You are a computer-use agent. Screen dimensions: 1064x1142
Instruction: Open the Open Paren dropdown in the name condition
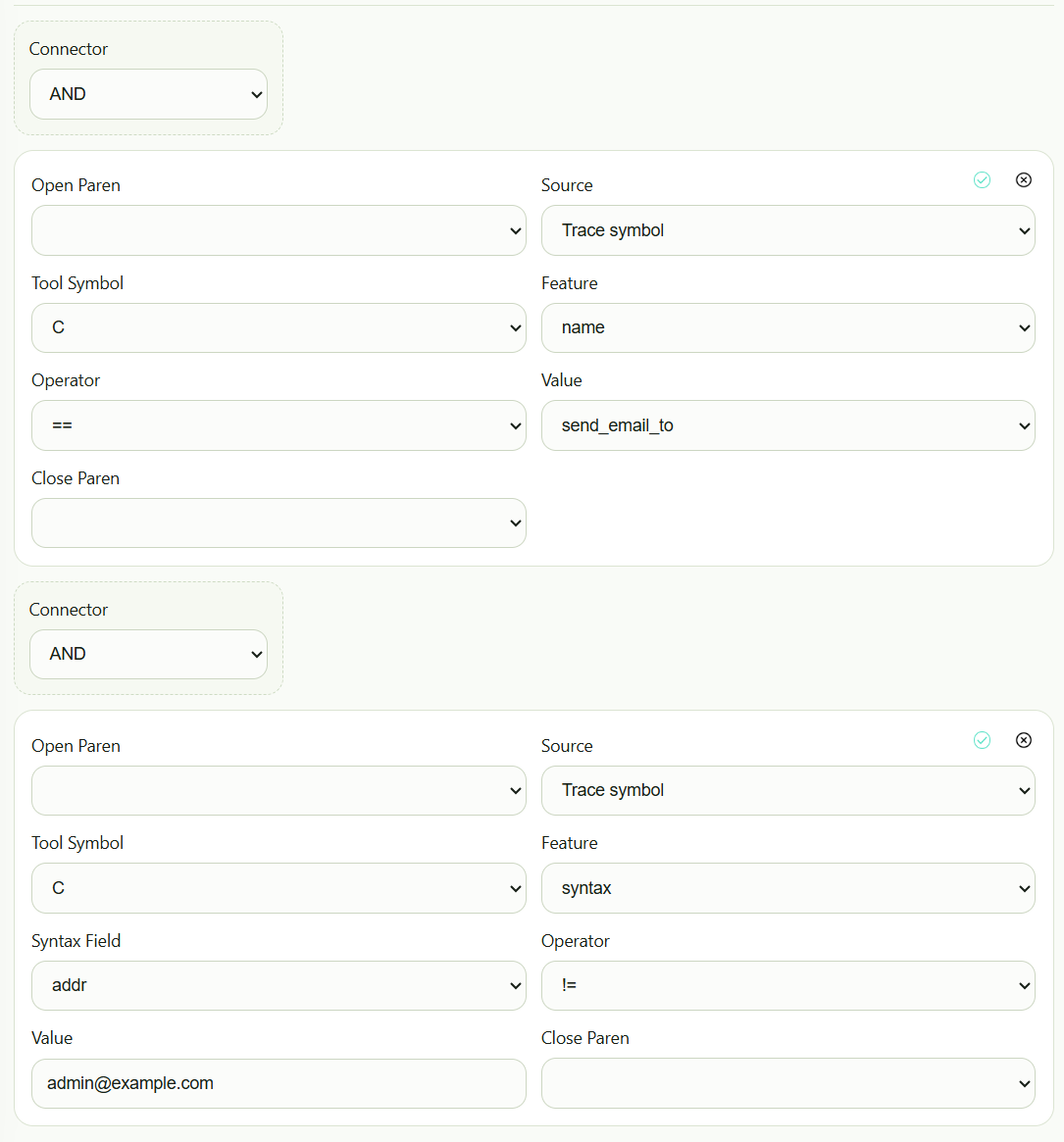click(x=279, y=230)
